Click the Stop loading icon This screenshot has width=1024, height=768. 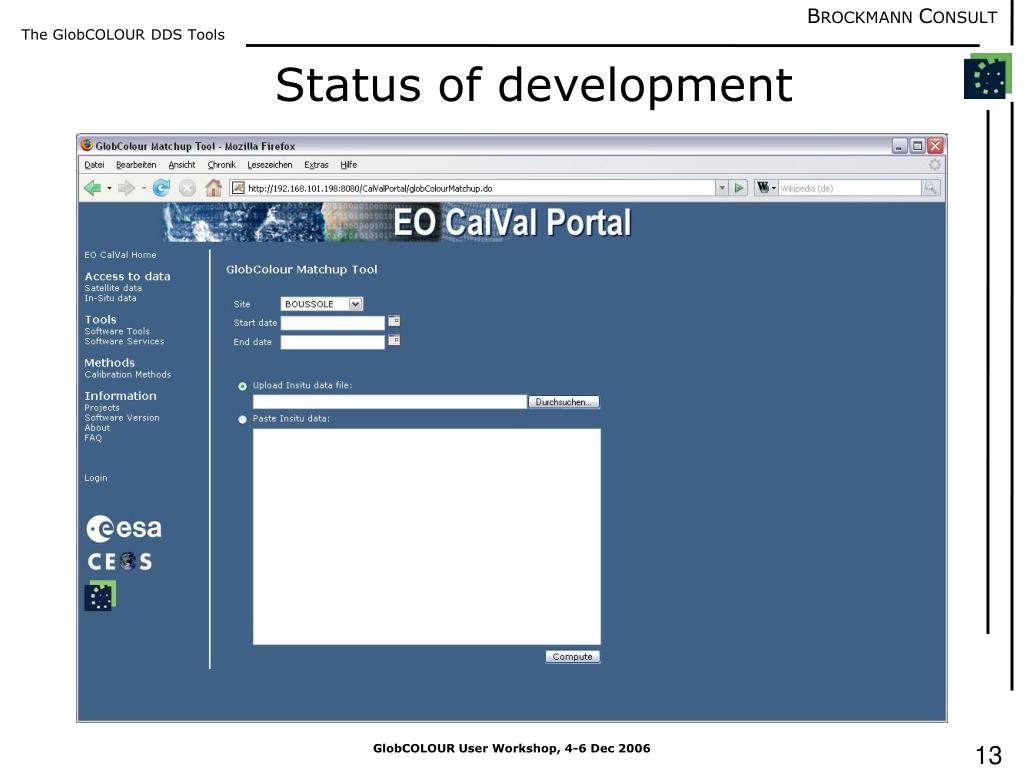pos(187,188)
